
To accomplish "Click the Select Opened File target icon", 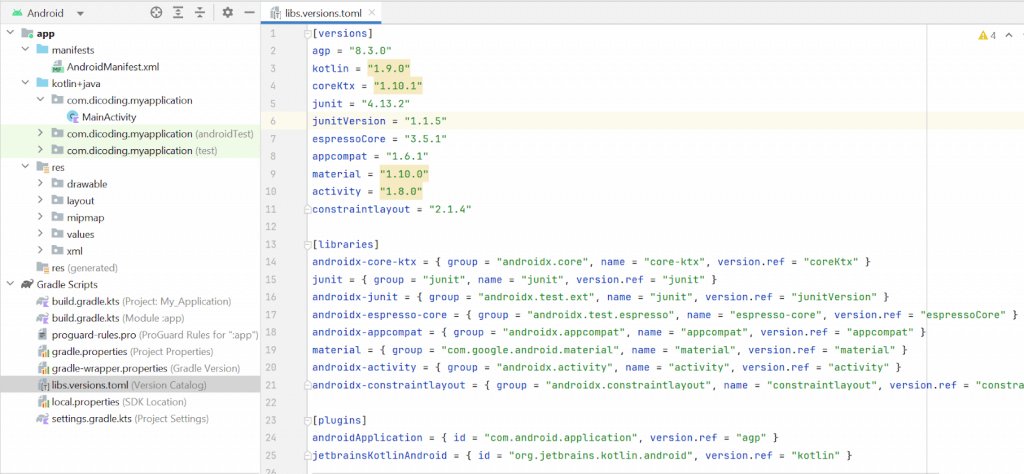I will [x=156, y=12].
